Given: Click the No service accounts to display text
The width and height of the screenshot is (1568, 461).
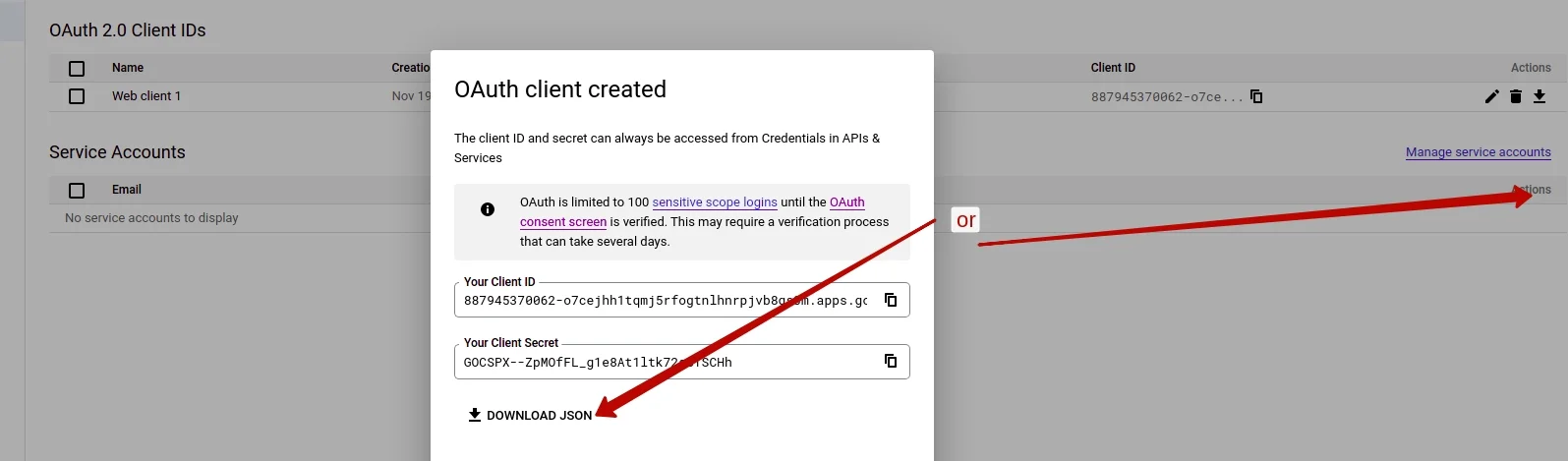Looking at the screenshot, I should (151, 218).
